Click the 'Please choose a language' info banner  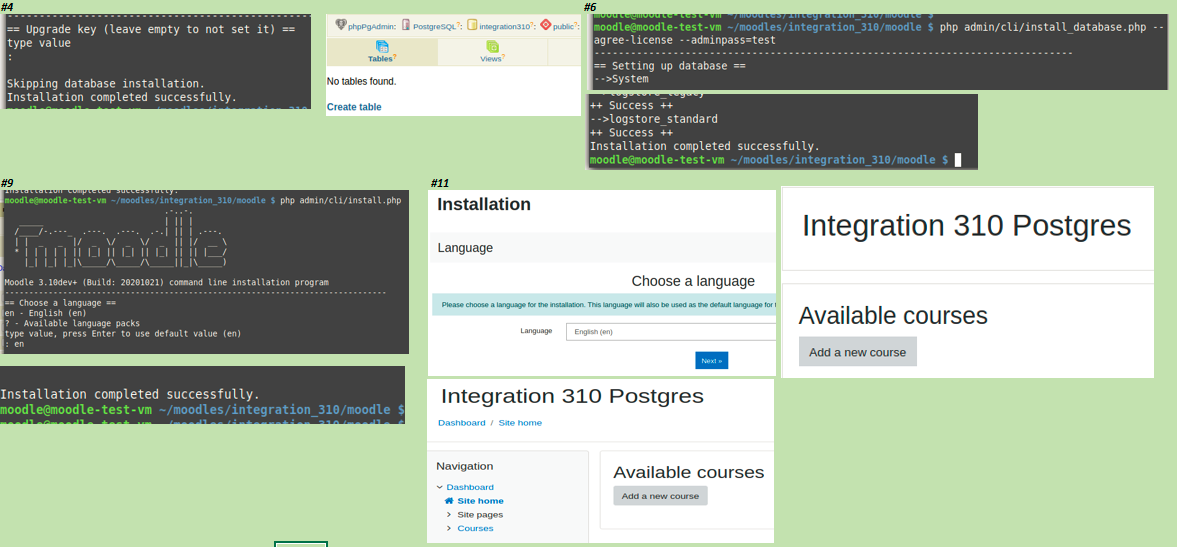click(x=604, y=305)
